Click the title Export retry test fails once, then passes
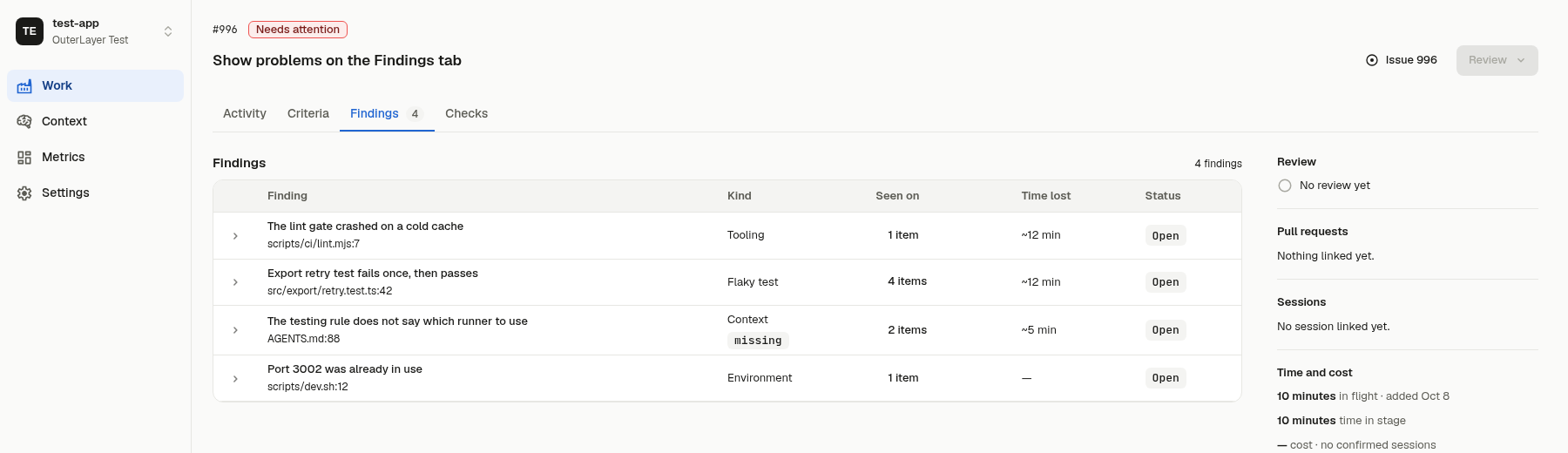 pos(373,274)
